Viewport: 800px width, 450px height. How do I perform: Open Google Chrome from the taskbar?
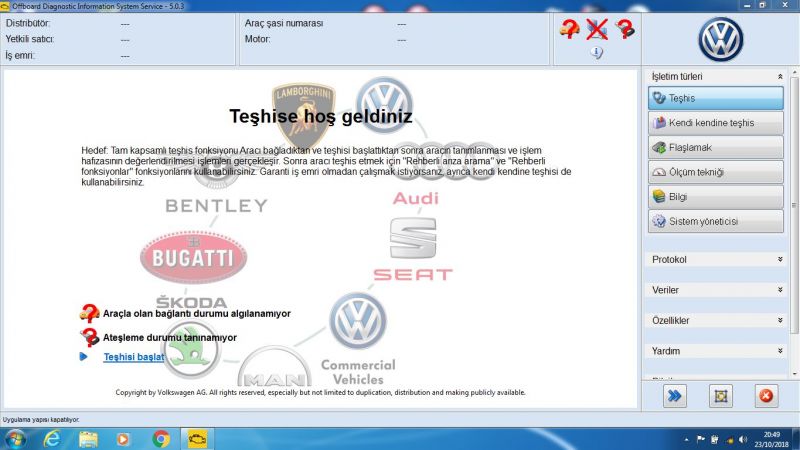(x=161, y=439)
